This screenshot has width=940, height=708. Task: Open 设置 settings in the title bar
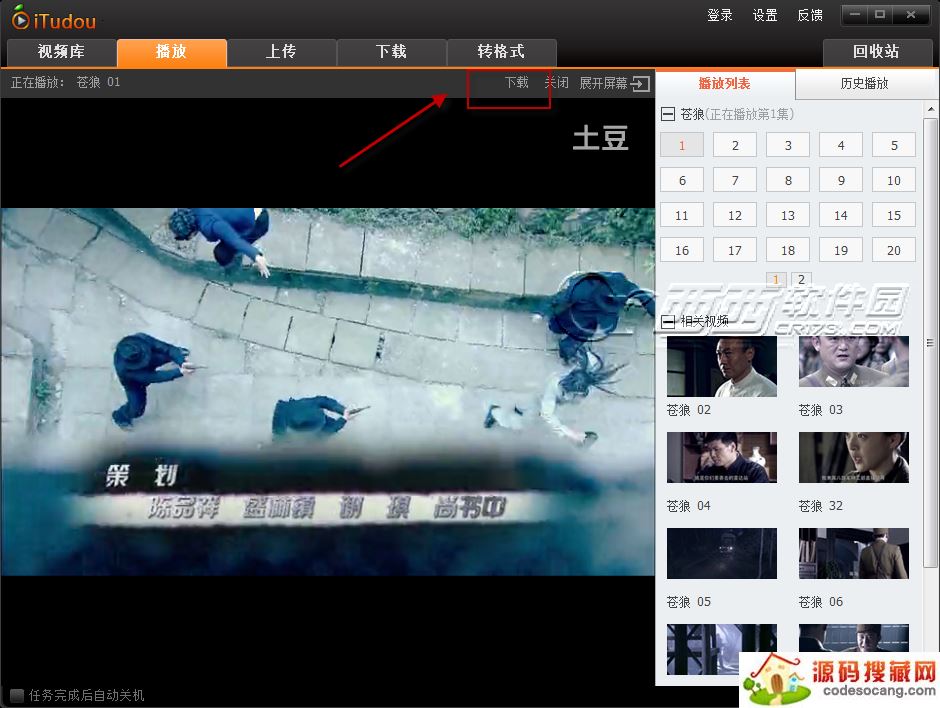tap(765, 15)
